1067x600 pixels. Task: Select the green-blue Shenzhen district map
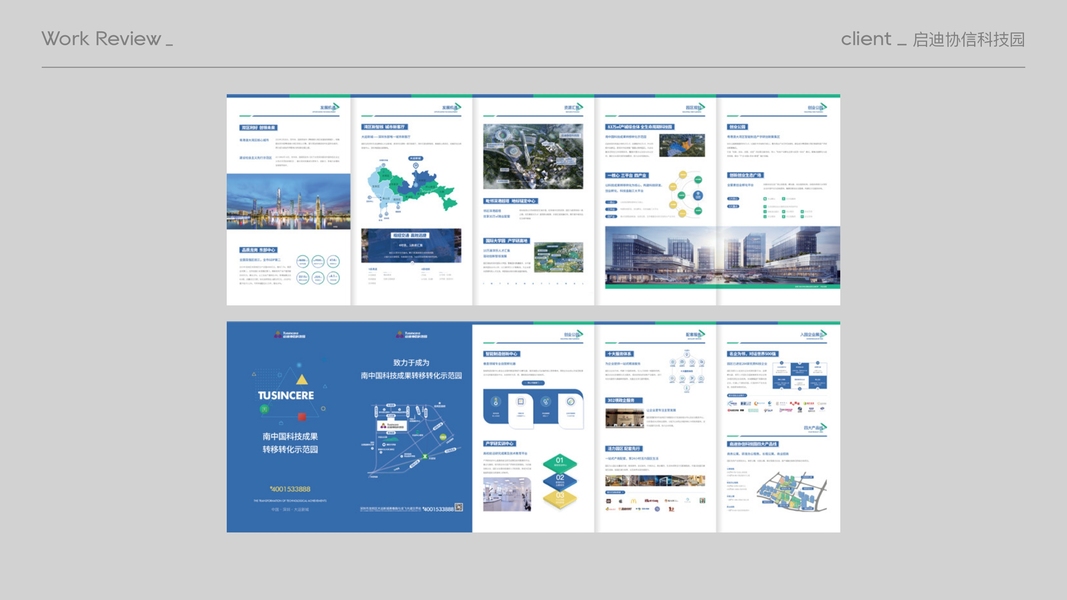coord(410,187)
